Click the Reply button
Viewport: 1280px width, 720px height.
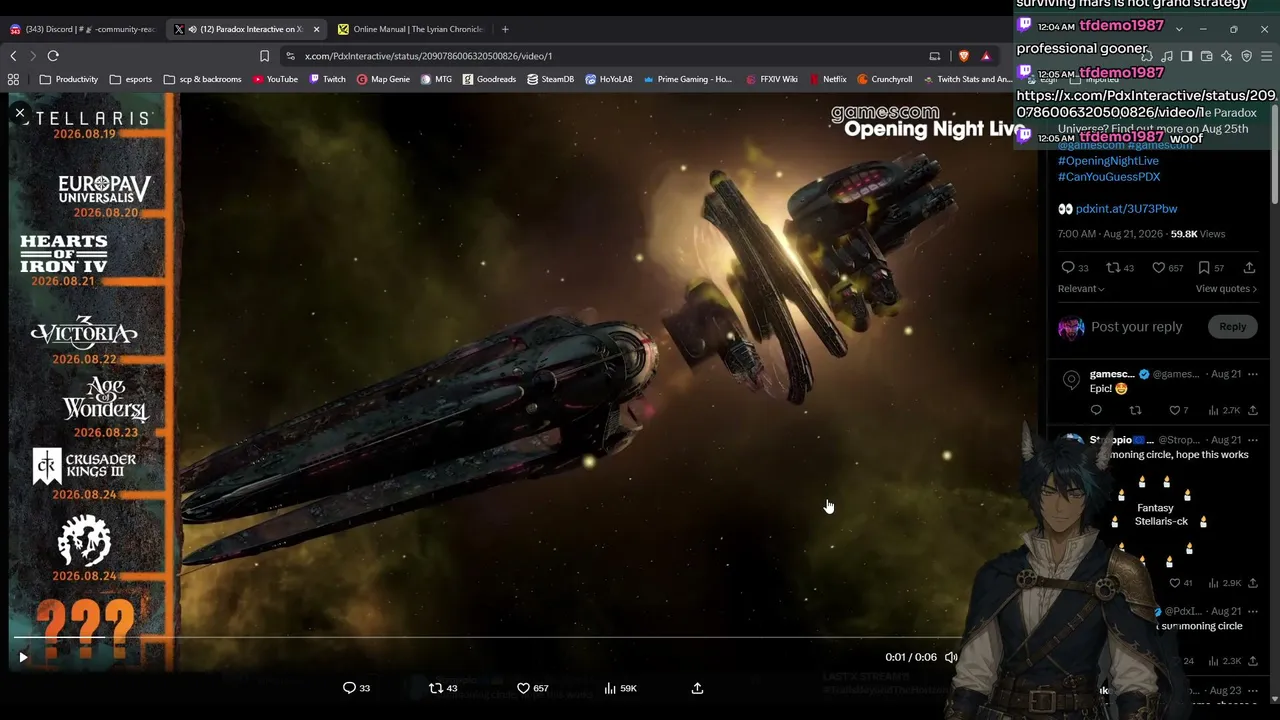[x=1232, y=327]
